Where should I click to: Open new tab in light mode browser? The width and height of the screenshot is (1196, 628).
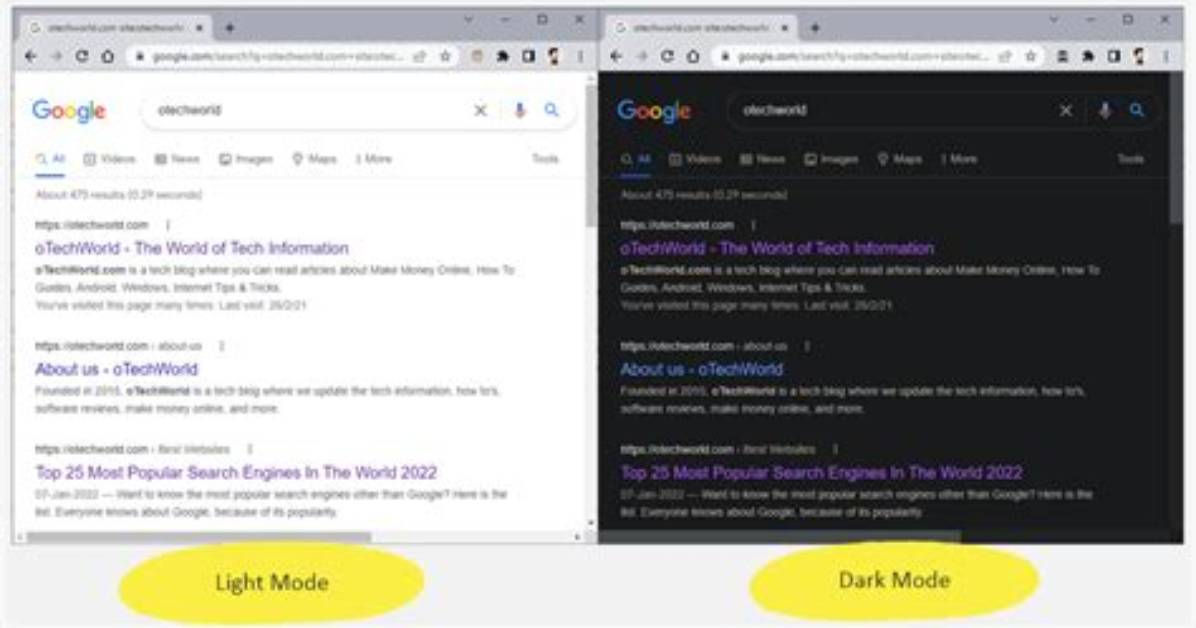(x=230, y=28)
